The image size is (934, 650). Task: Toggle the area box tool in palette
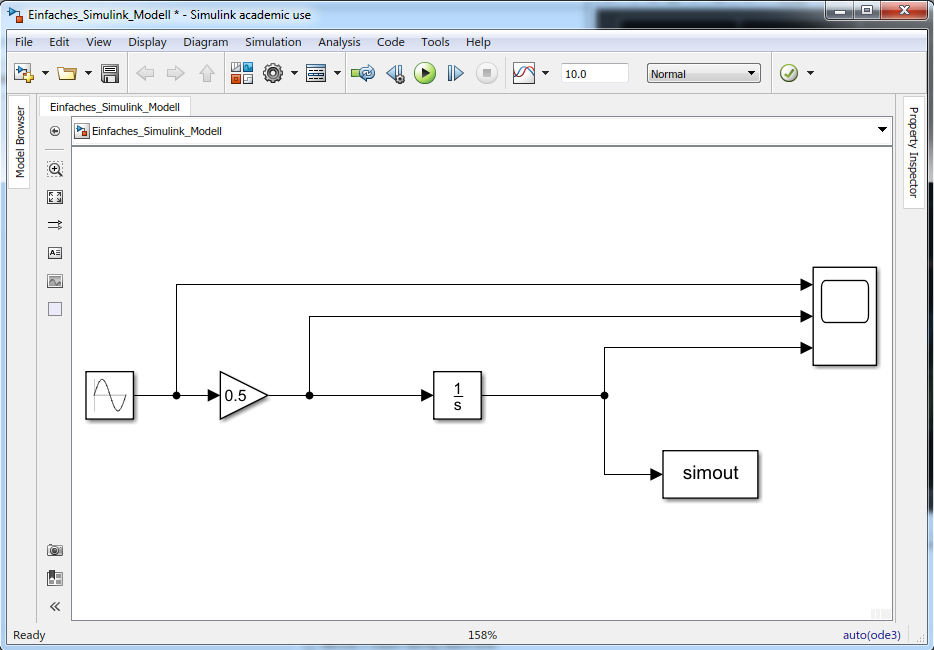point(55,309)
